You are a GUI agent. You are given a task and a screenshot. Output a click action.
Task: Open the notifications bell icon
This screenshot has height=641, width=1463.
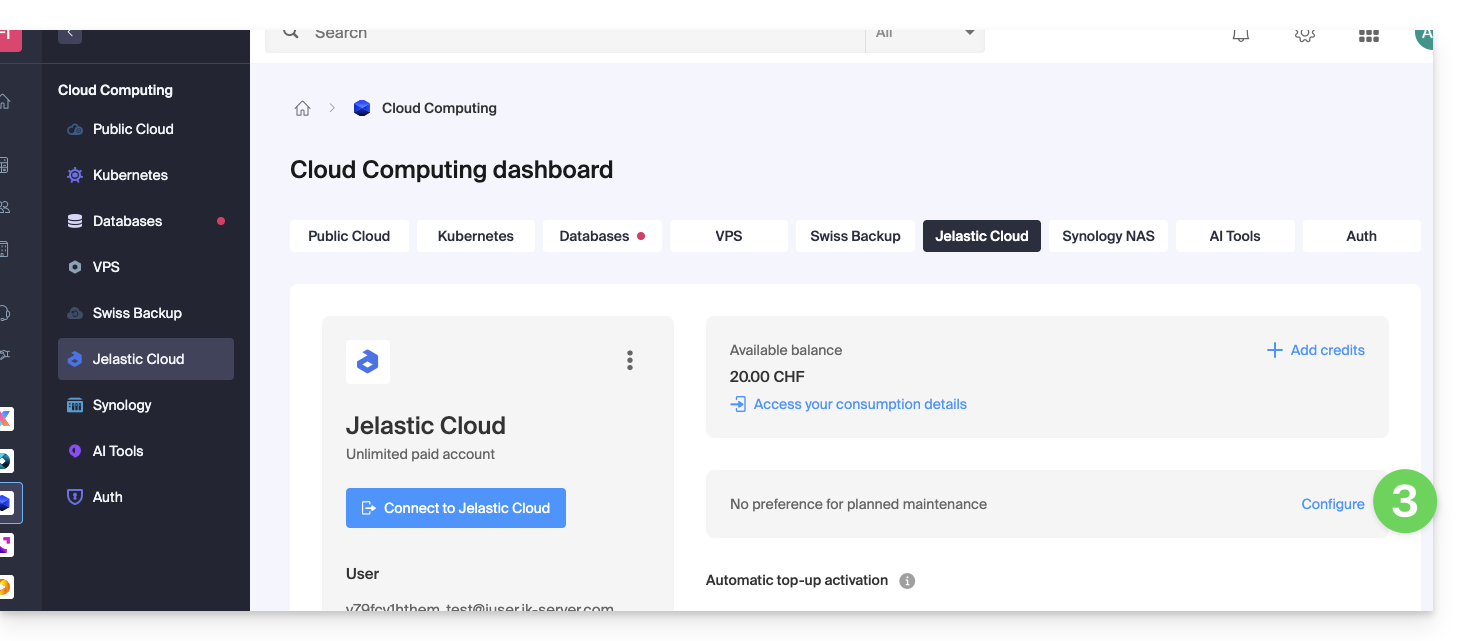tap(1240, 35)
